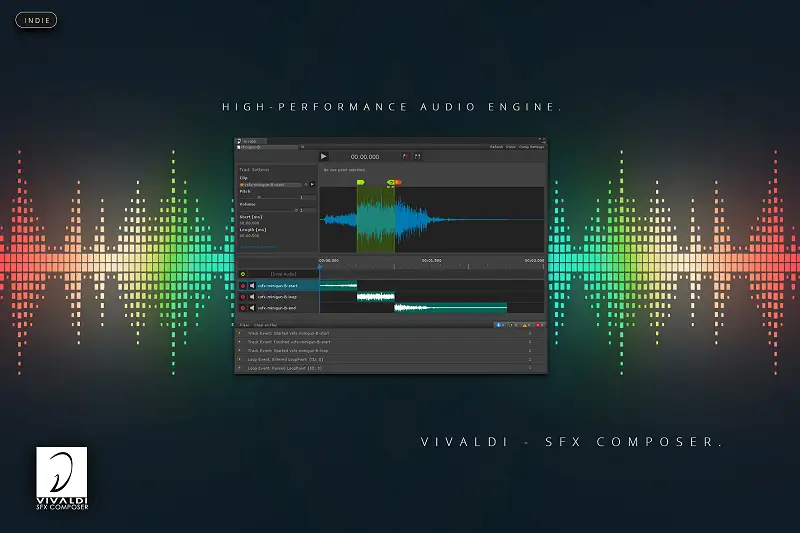Select the loop clip block in timeline

click(x=376, y=296)
